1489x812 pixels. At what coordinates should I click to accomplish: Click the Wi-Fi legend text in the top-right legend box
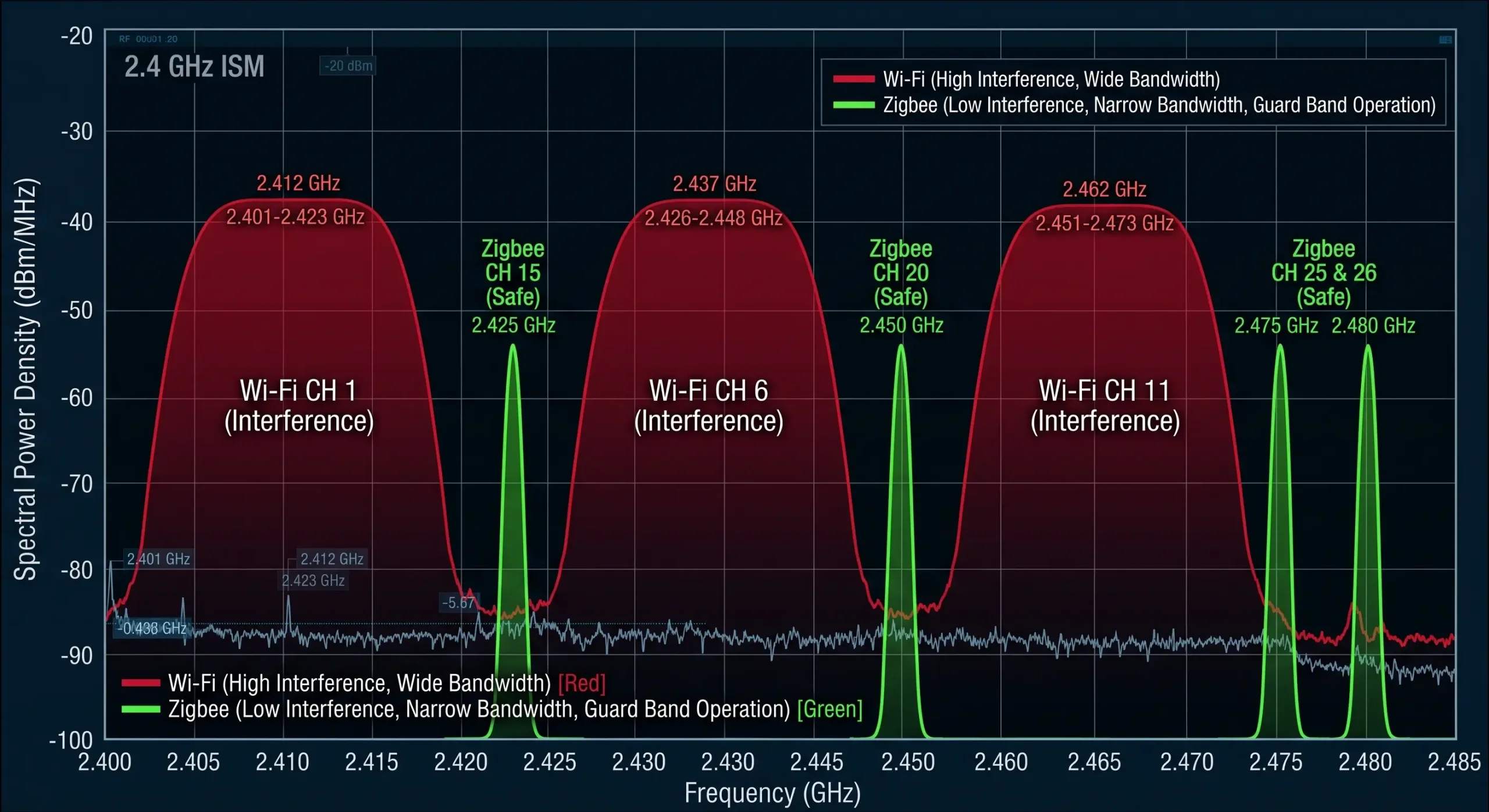(x=1052, y=79)
